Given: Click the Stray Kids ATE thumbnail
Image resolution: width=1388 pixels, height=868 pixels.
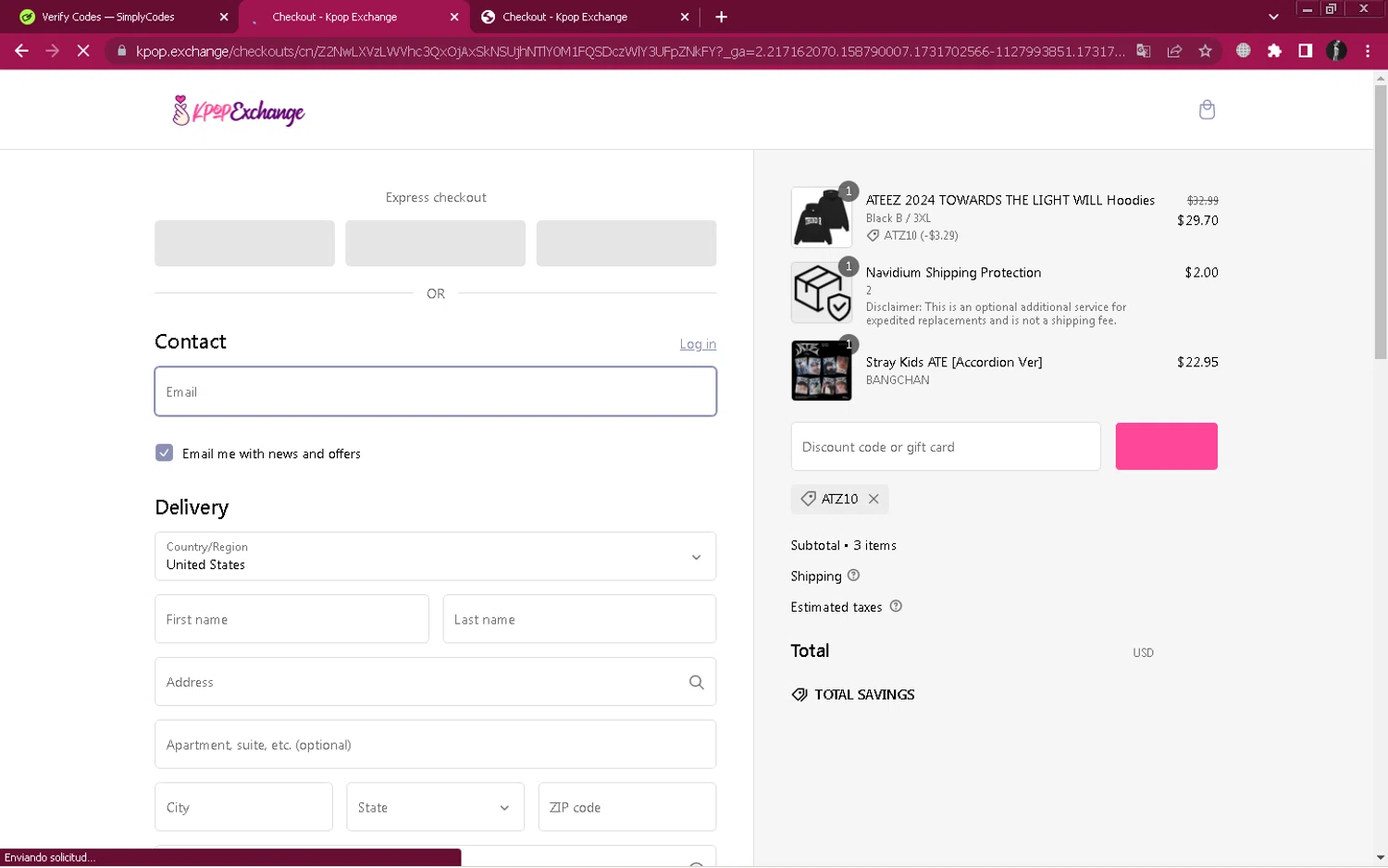Looking at the screenshot, I should (x=821, y=370).
